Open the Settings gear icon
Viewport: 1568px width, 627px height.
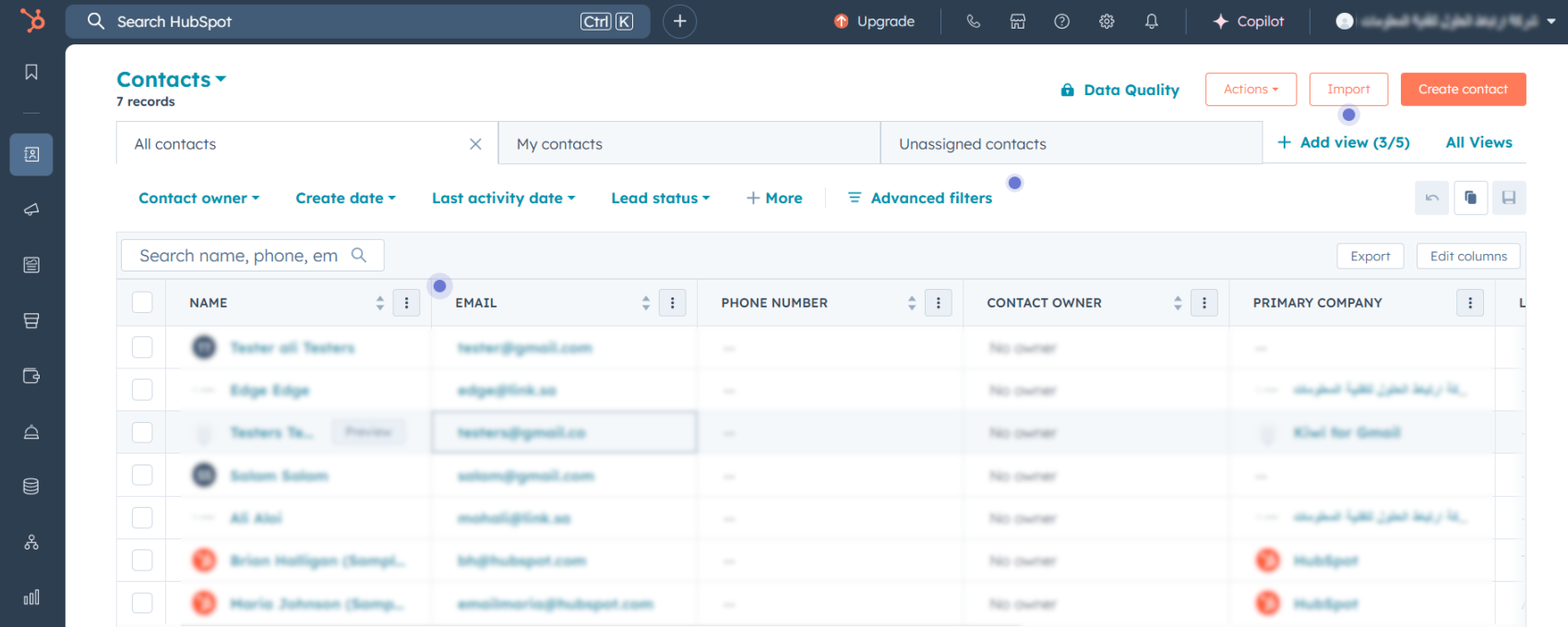coord(1107,21)
